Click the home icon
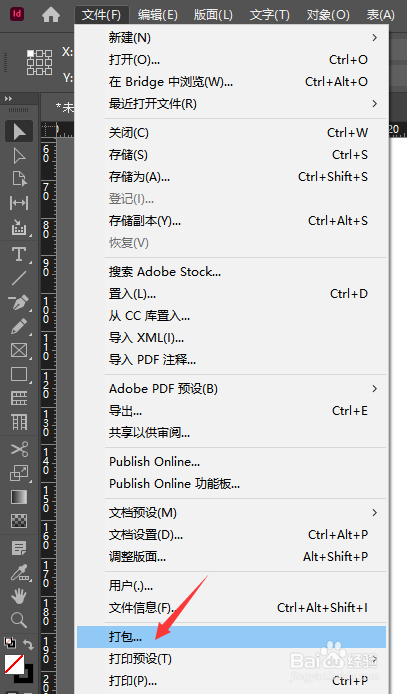 click(x=51, y=15)
